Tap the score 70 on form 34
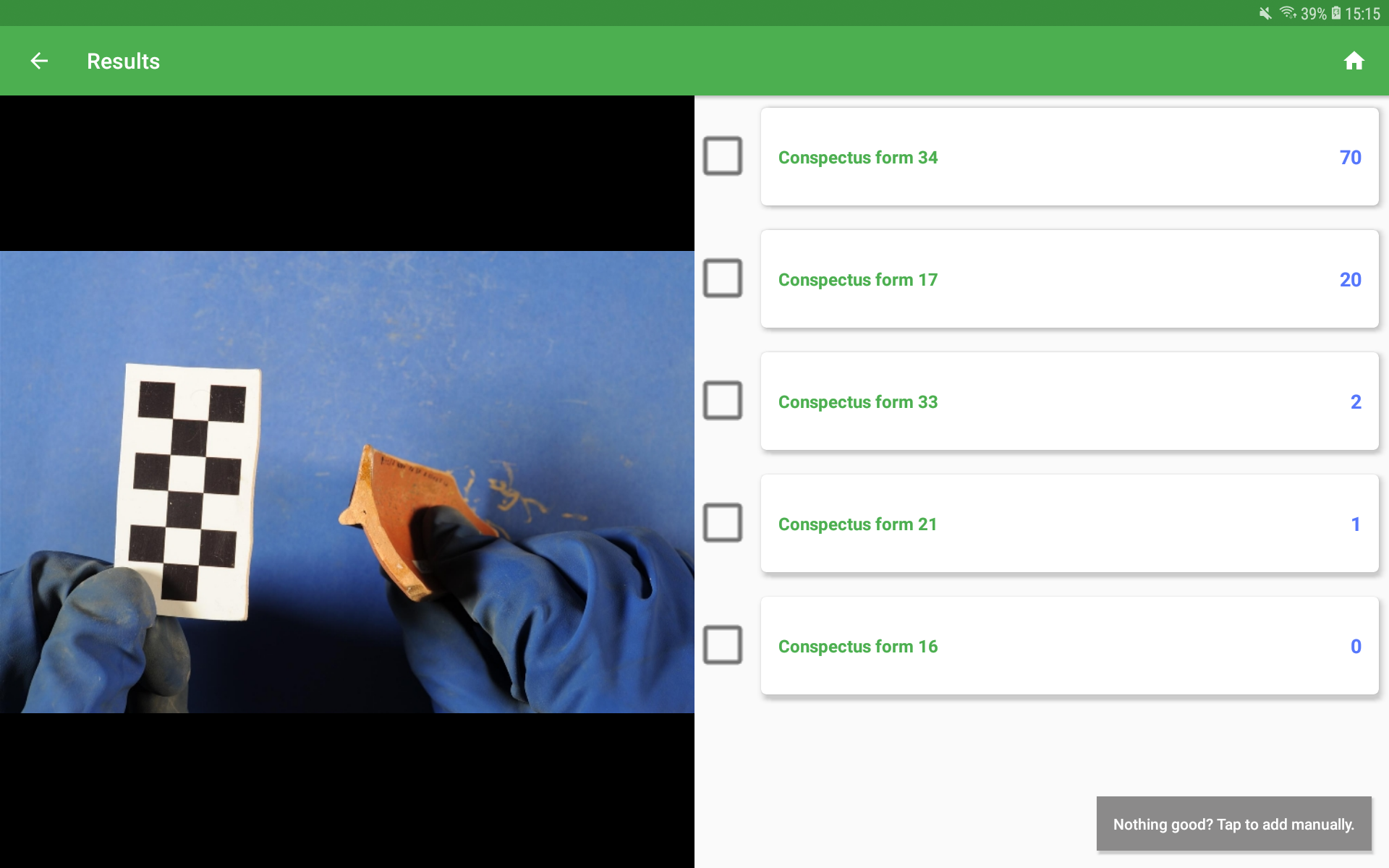The image size is (1389, 868). [1350, 158]
